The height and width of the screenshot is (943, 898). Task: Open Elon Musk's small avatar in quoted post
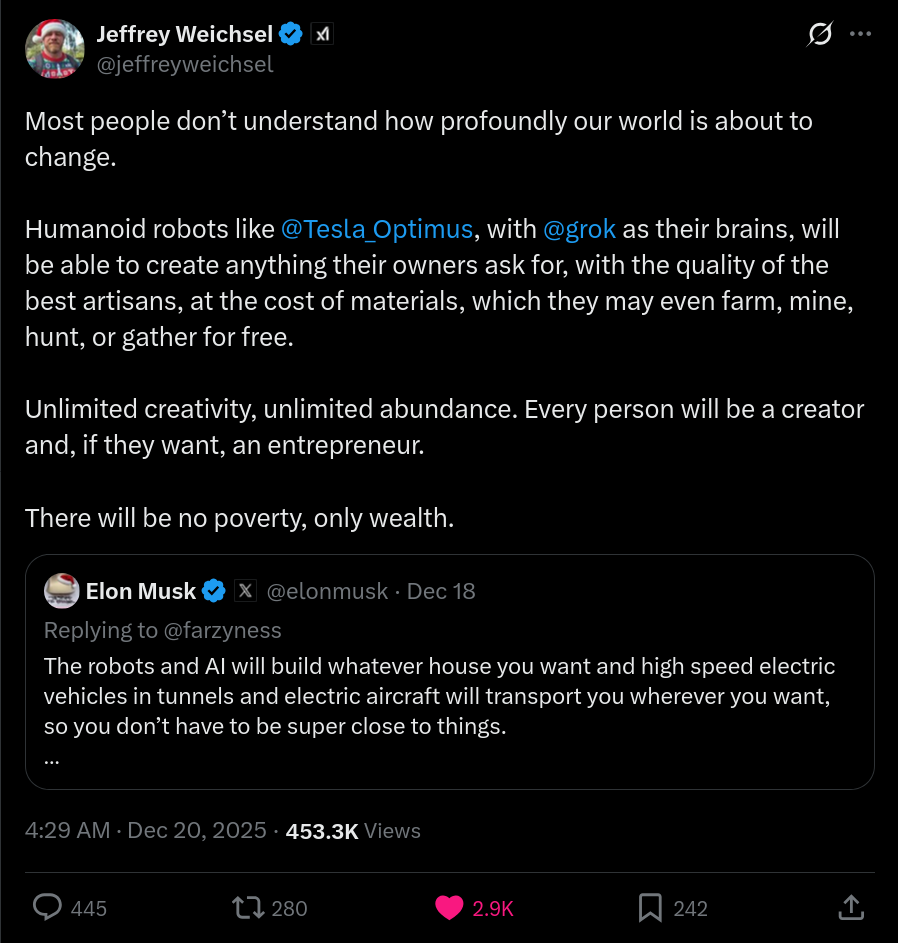click(62, 591)
